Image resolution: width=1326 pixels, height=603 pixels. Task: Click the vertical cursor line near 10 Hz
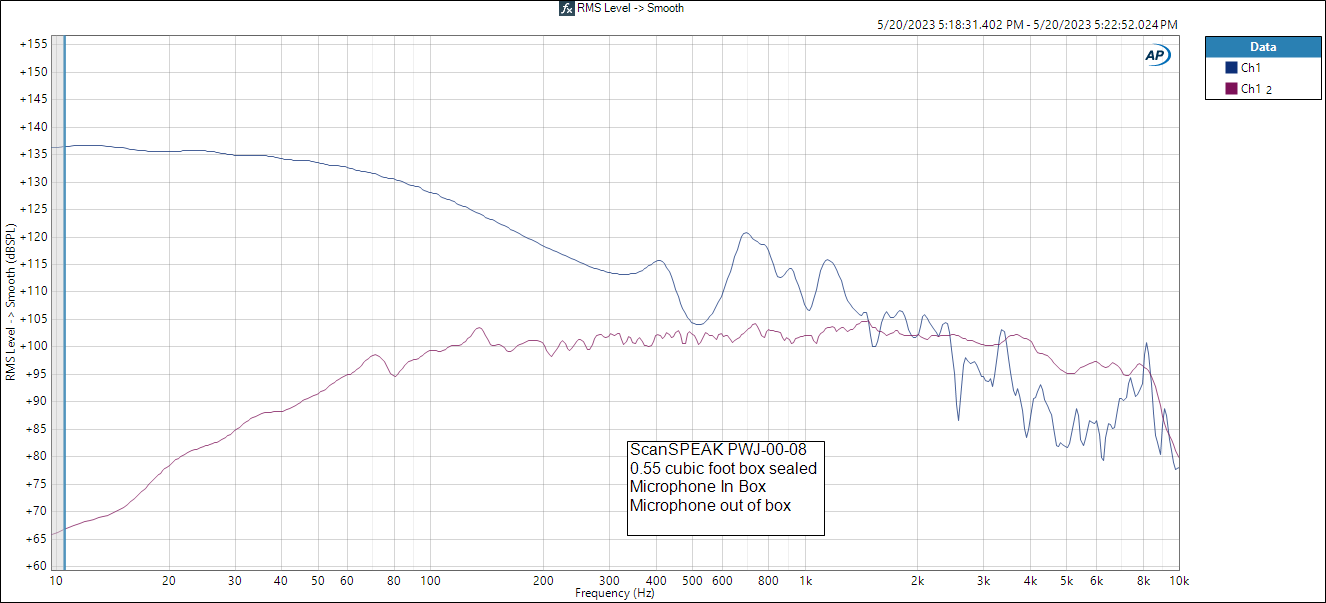[x=64, y=301]
